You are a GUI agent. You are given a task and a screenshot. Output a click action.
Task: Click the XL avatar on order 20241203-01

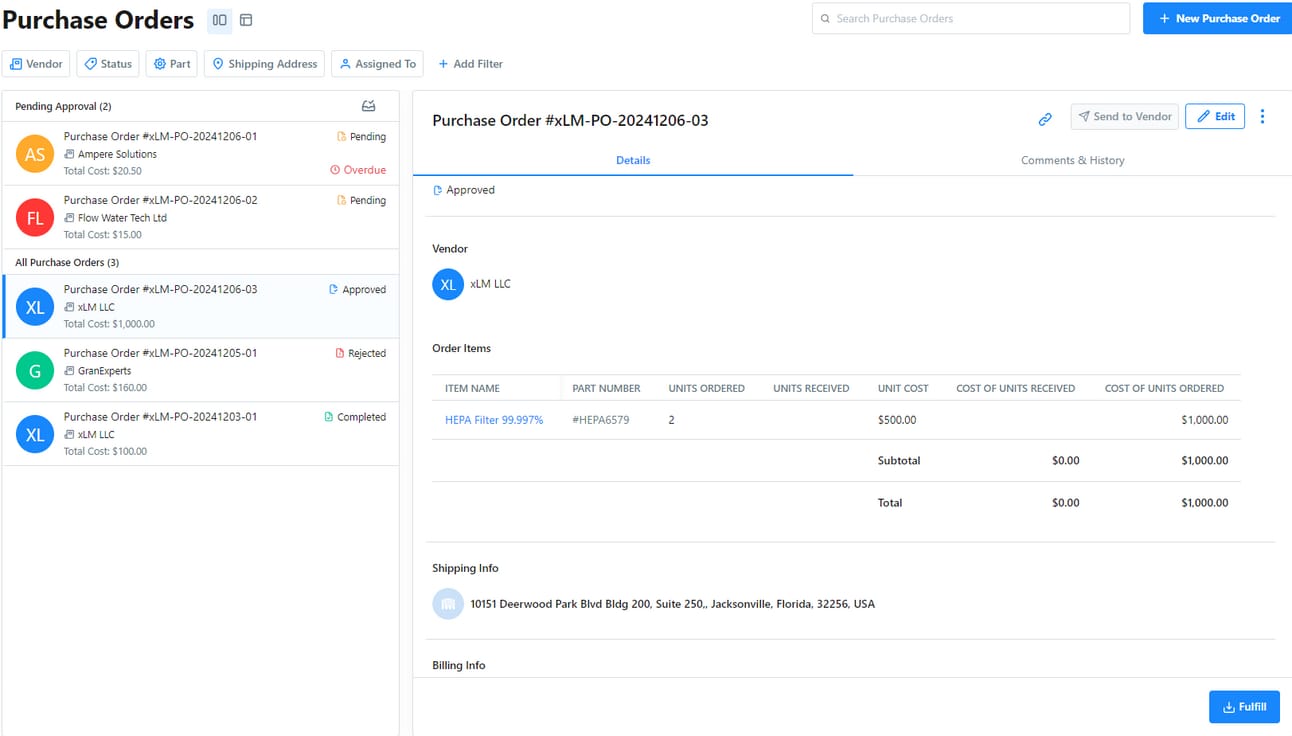click(x=35, y=435)
